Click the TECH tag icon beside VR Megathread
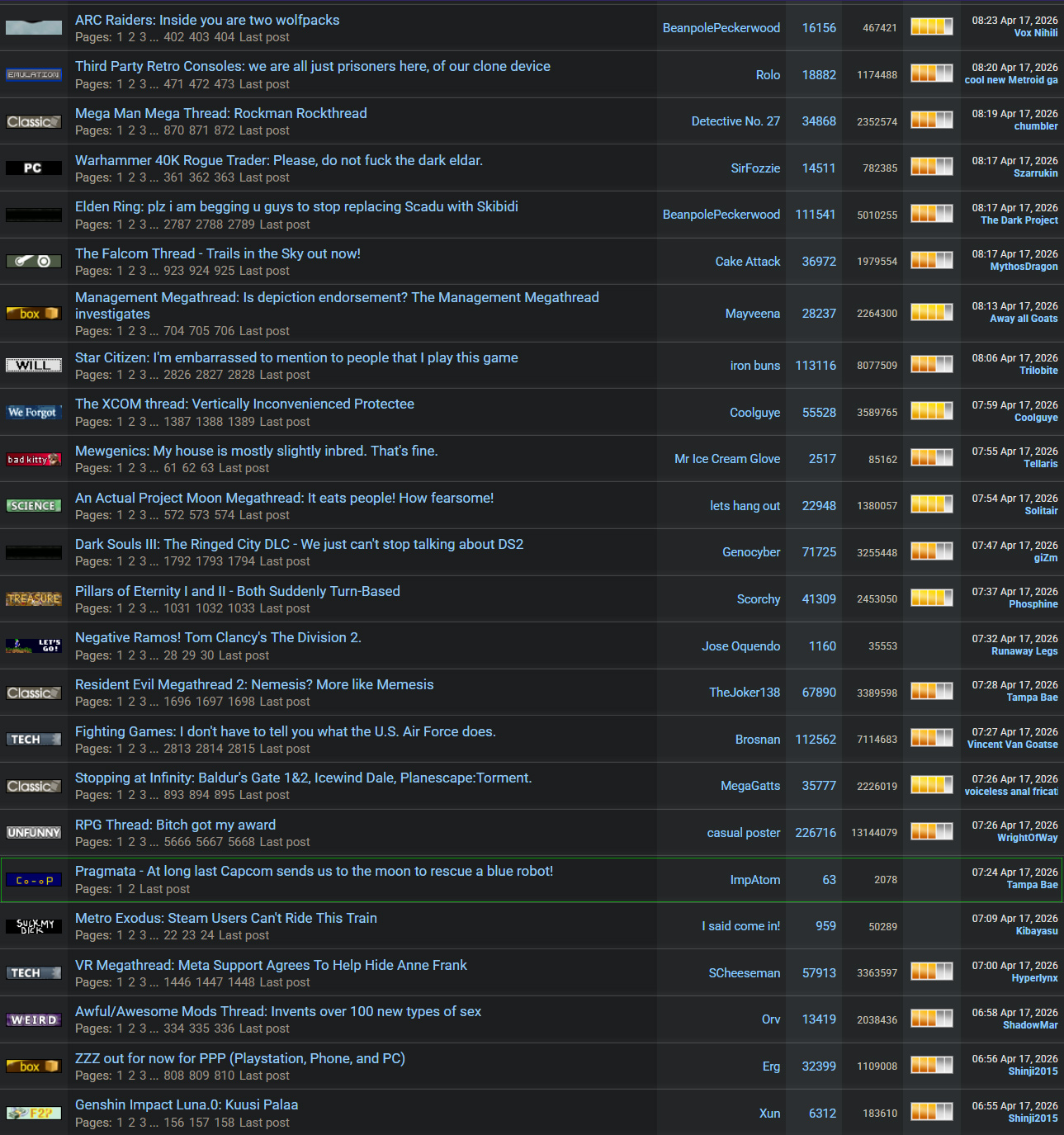The height and width of the screenshot is (1135, 1064). (x=34, y=973)
